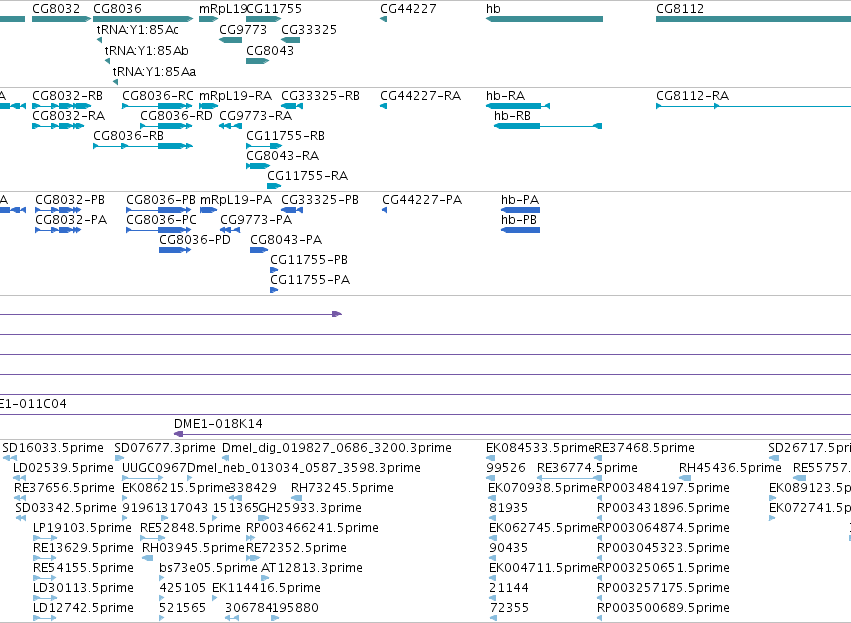Select the CG9773-RA transcript
Screen dimensions: 851x623
(x=231, y=126)
